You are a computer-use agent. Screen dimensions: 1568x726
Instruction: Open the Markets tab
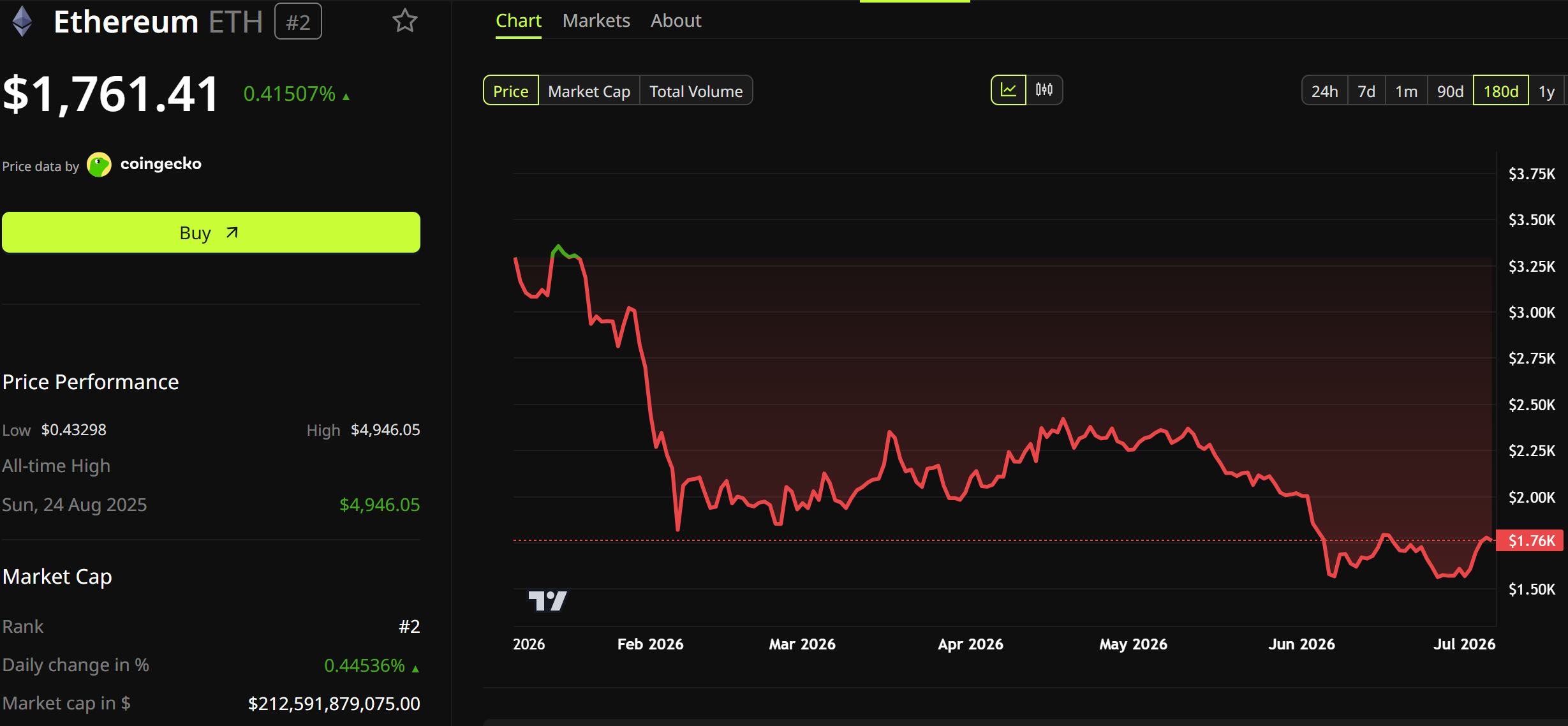tap(596, 21)
